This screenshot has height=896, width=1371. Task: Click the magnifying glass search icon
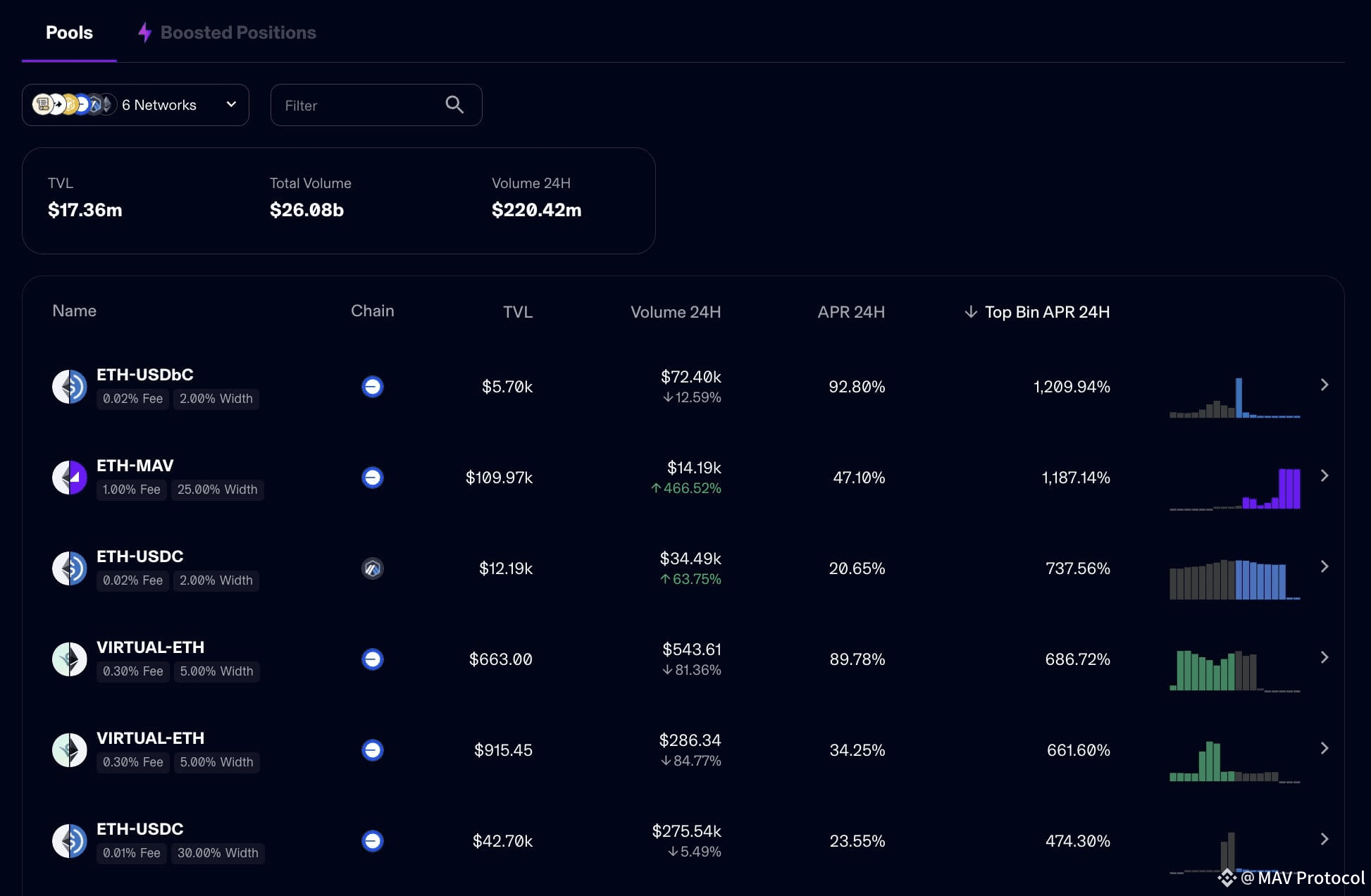pos(454,105)
